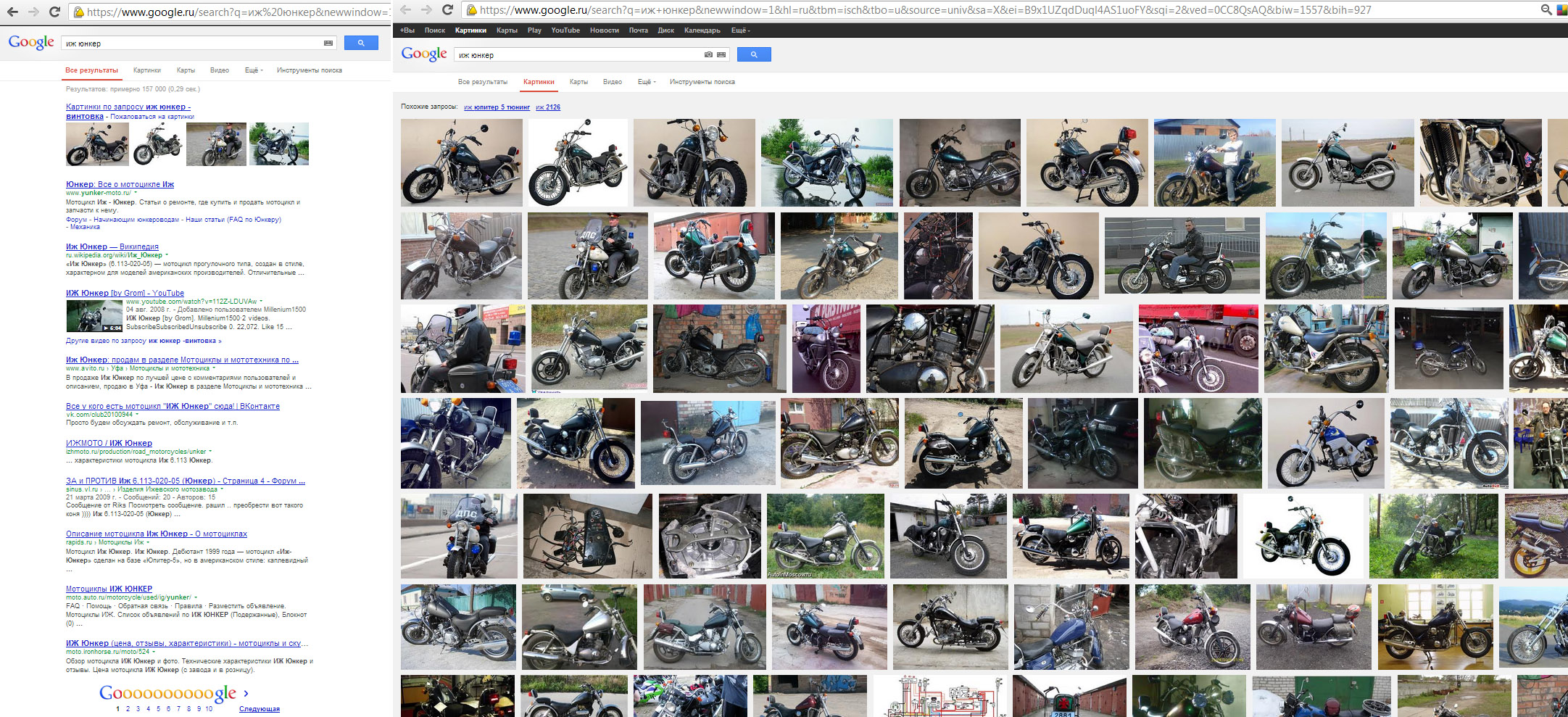This screenshot has width=1568, height=717.
Task: Expand the Ещё dropdown in the black Google bar
Action: pos(740,30)
